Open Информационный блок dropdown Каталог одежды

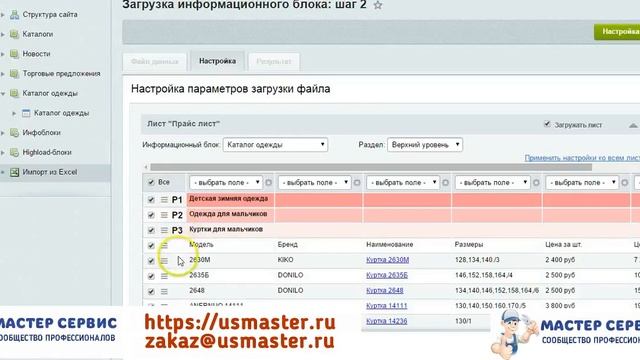[275, 144]
